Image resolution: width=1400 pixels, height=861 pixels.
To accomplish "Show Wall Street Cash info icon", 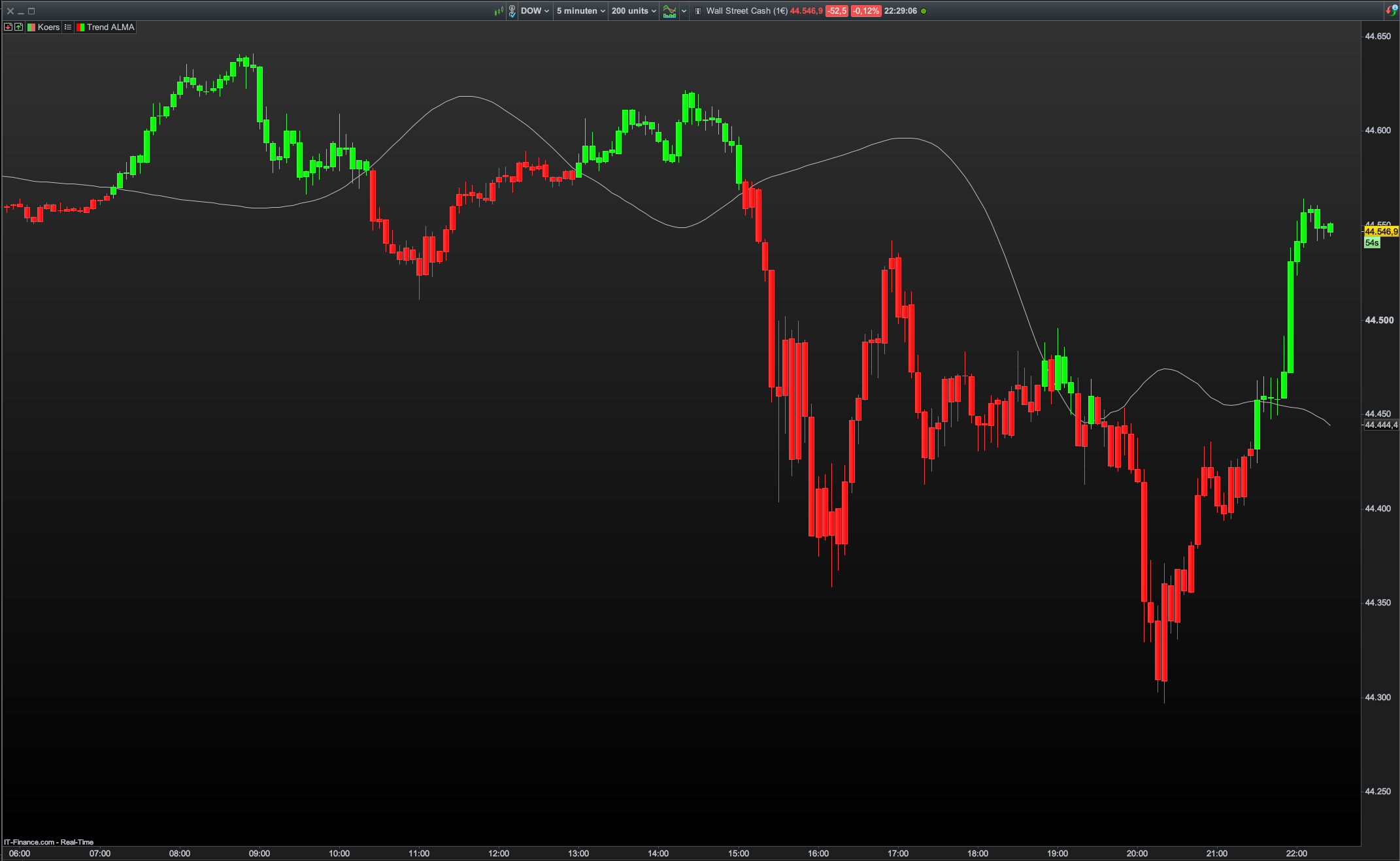I will click(698, 11).
